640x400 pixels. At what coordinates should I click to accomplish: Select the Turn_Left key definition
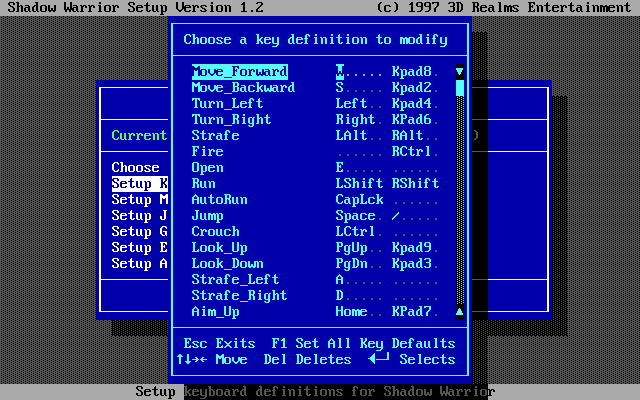[227, 104]
